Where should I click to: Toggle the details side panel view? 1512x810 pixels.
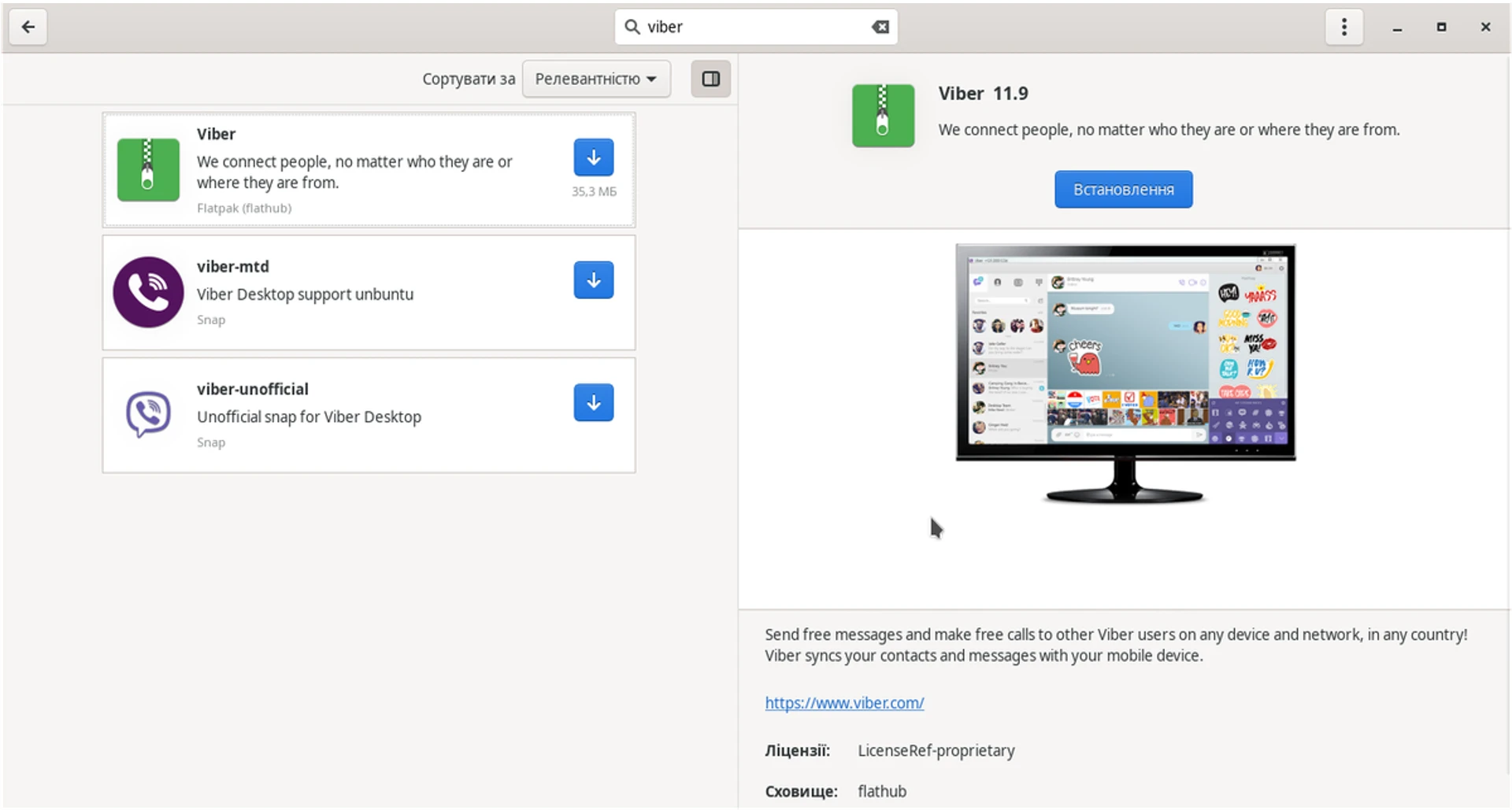710,79
